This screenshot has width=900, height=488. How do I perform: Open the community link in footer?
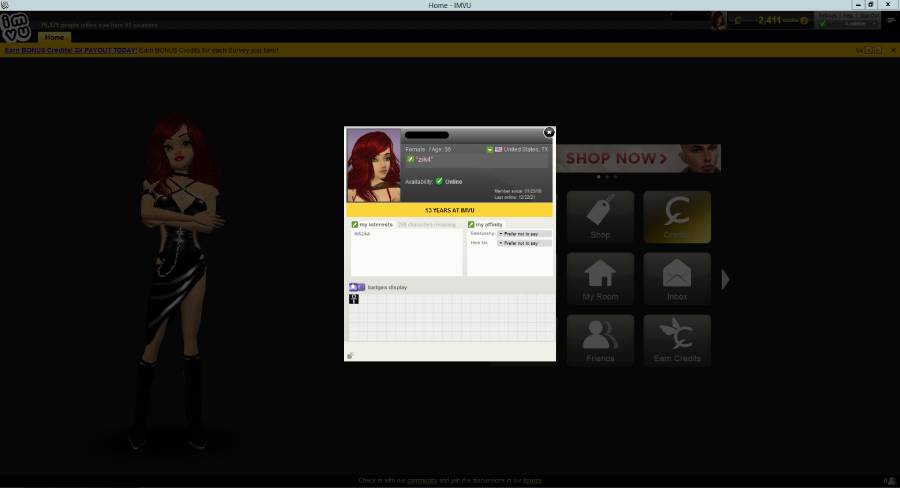(x=422, y=481)
